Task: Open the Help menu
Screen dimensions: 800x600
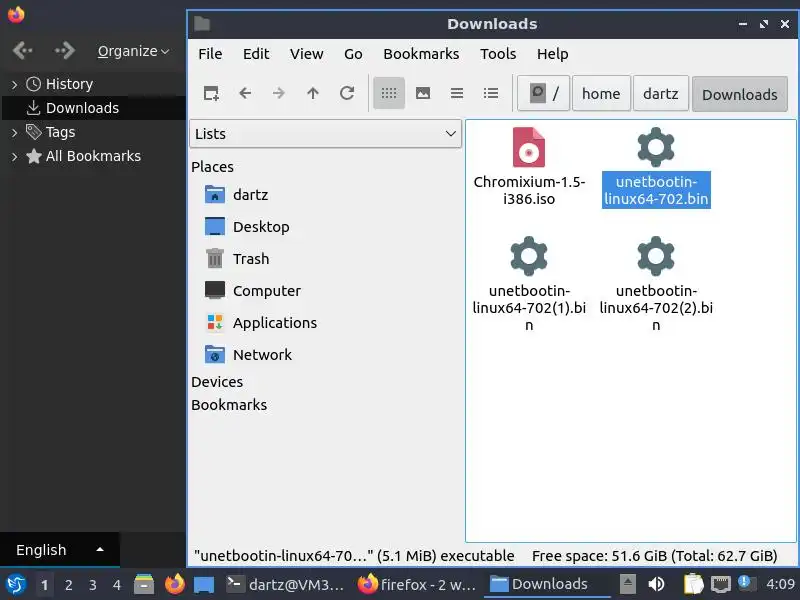Action: pos(553,54)
